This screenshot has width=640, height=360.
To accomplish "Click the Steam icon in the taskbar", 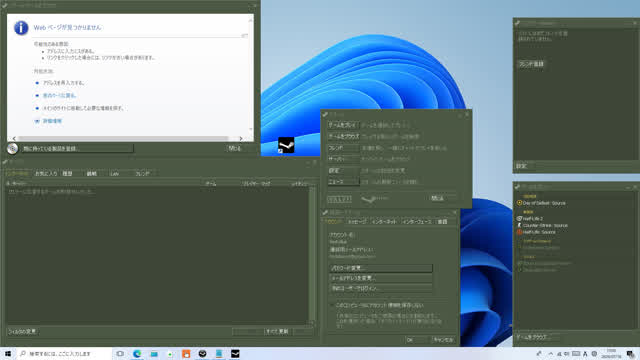I will [235, 353].
